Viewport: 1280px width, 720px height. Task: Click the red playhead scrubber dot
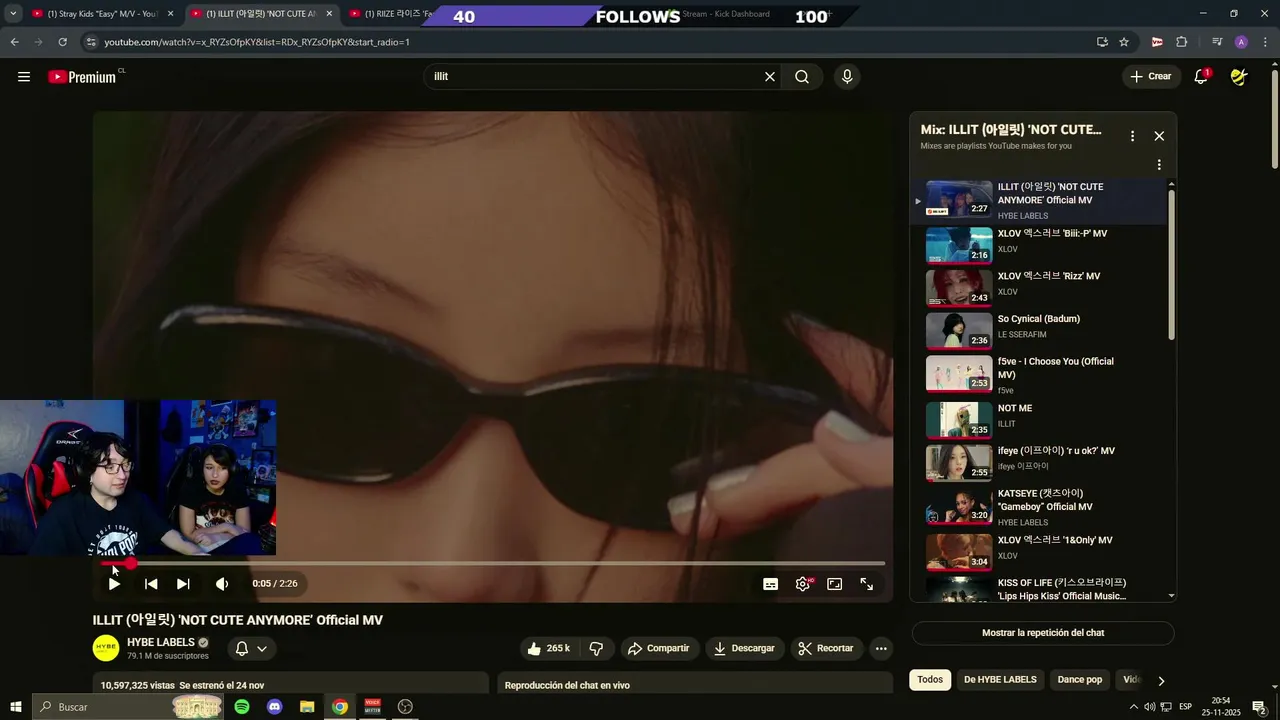coord(130,564)
